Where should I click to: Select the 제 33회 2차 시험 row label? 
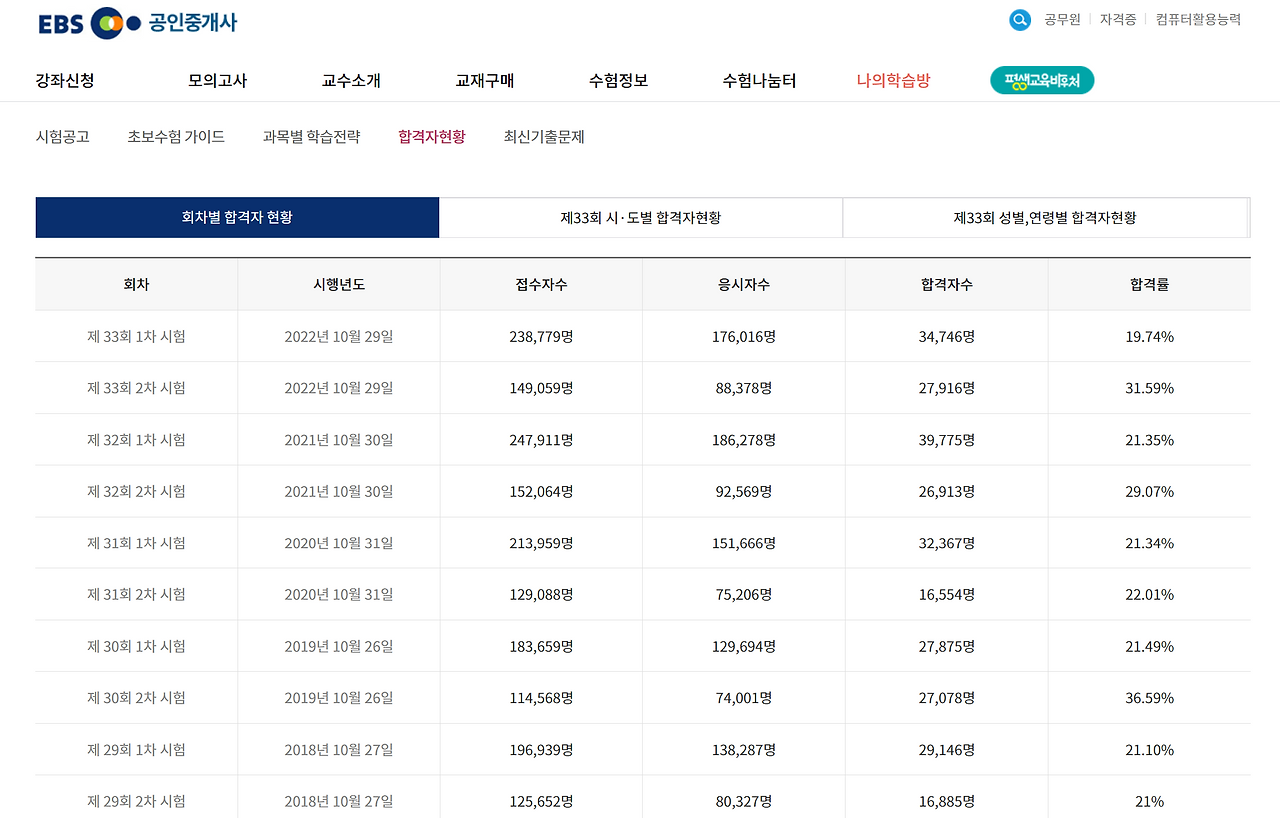coord(136,388)
